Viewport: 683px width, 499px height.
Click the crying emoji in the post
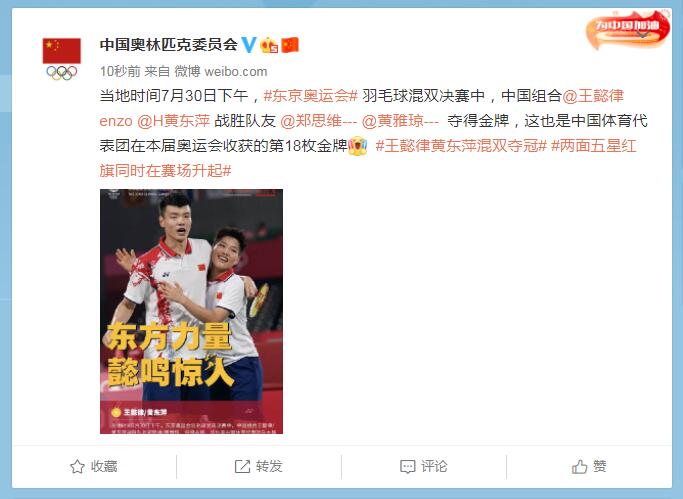[x=358, y=145]
